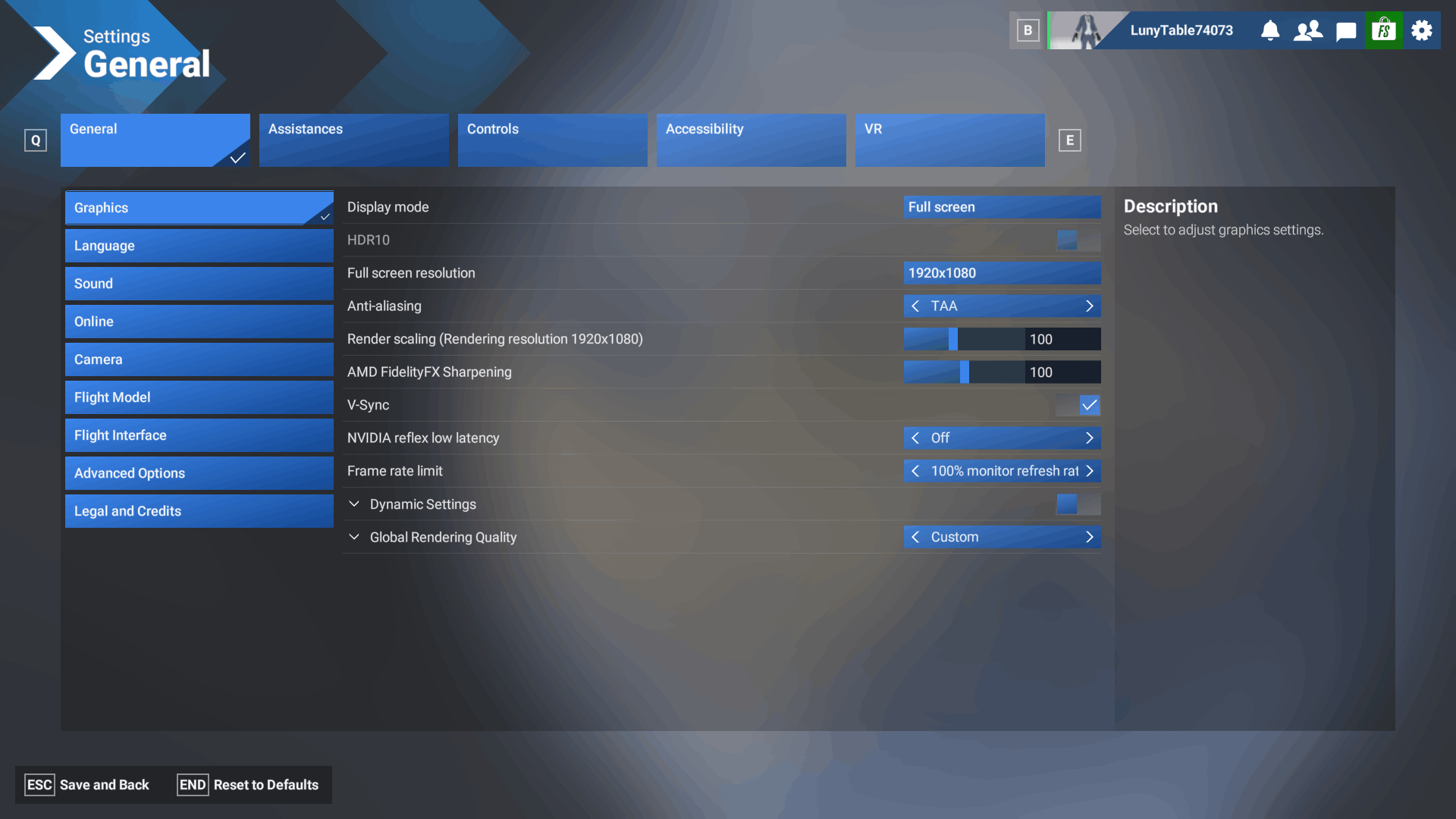This screenshot has width=1456, height=819.
Task: Open the friends/community icon
Action: (x=1308, y=30)
